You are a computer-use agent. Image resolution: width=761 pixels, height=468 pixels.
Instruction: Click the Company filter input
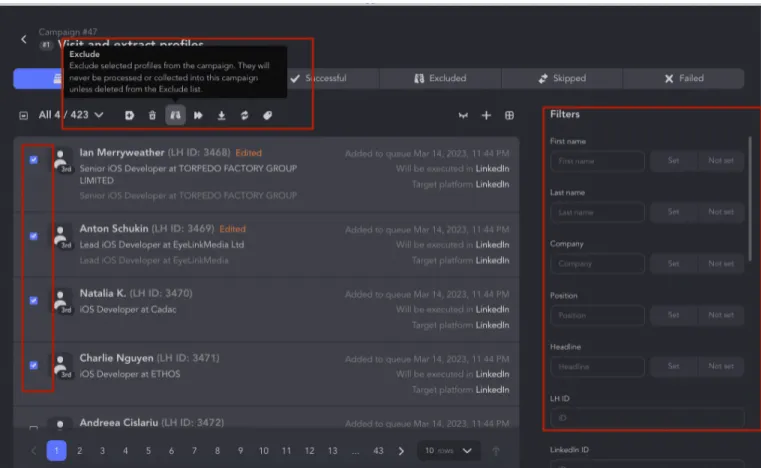[597, 264]
